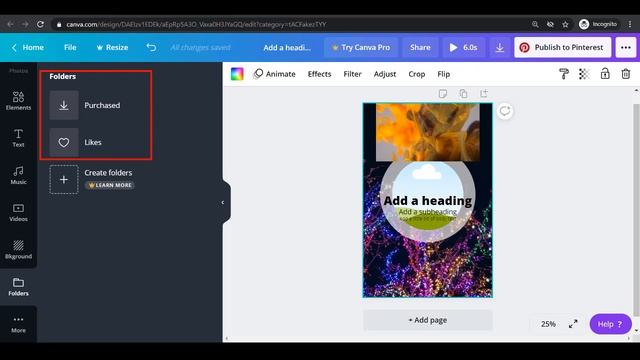Image resolution: width=640 pixels, height=360 pixels.
Task: Click the copy style paint roller icon
Action: (564, 74)
